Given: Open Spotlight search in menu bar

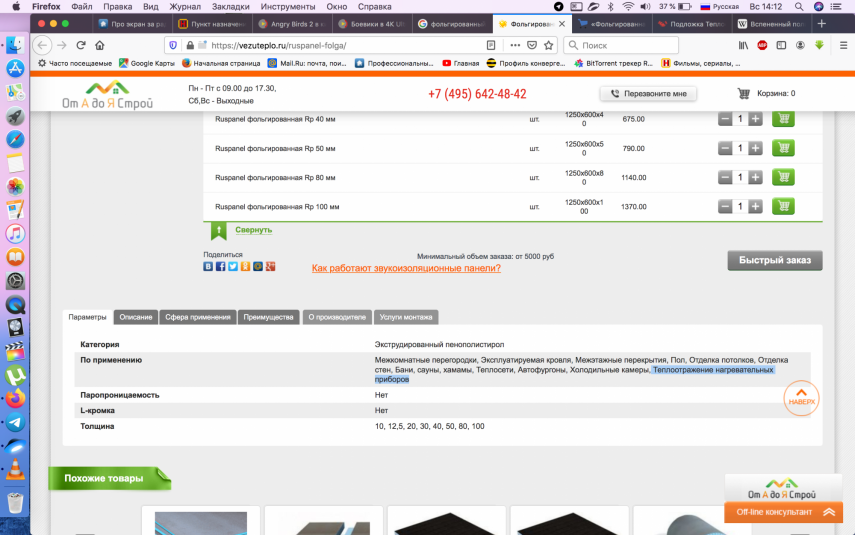Looking at the screenshot, I should 799,7.
